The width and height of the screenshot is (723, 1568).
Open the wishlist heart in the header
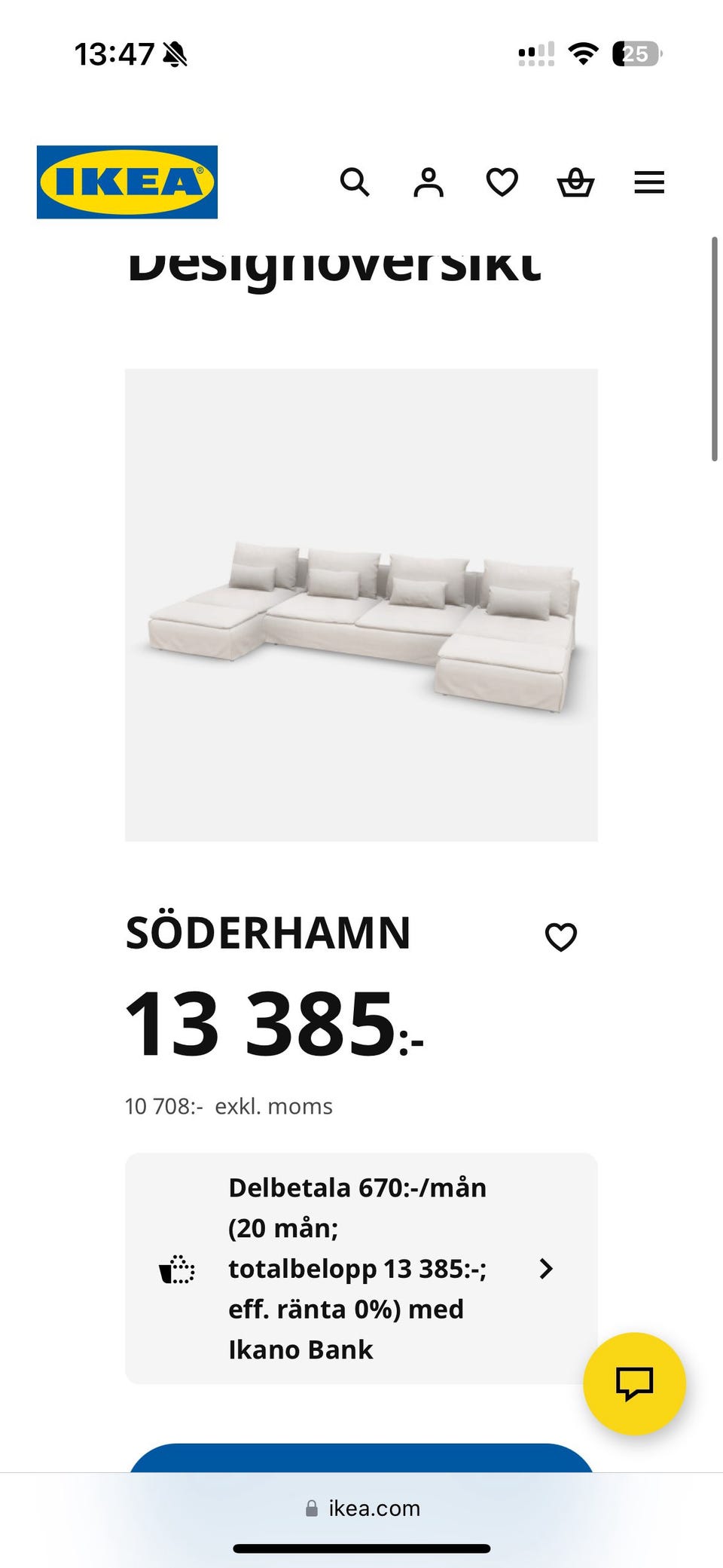[x=502, y=182]
